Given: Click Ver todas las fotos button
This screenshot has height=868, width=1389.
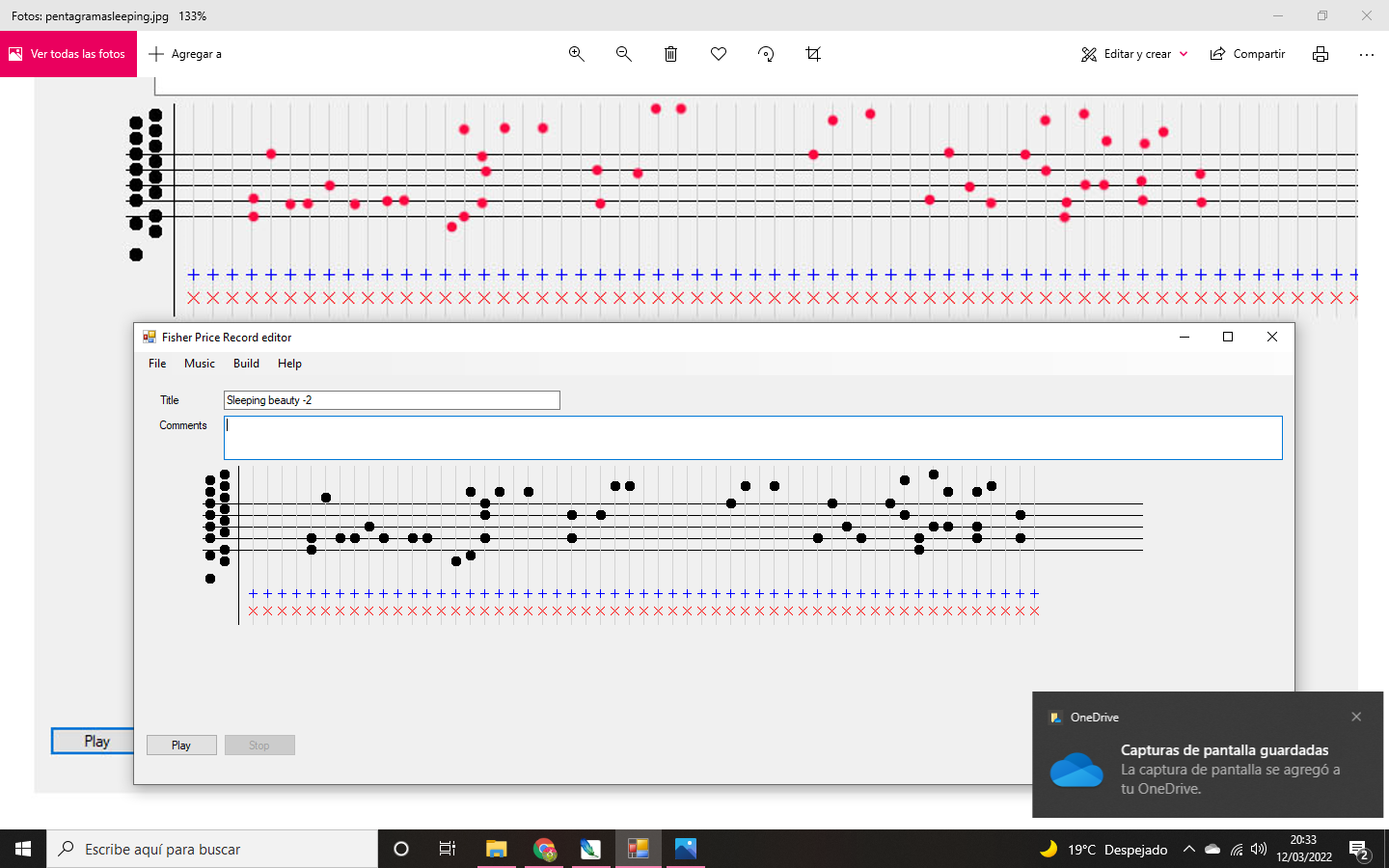Looking at the screenshot, I should pos(68,54).
